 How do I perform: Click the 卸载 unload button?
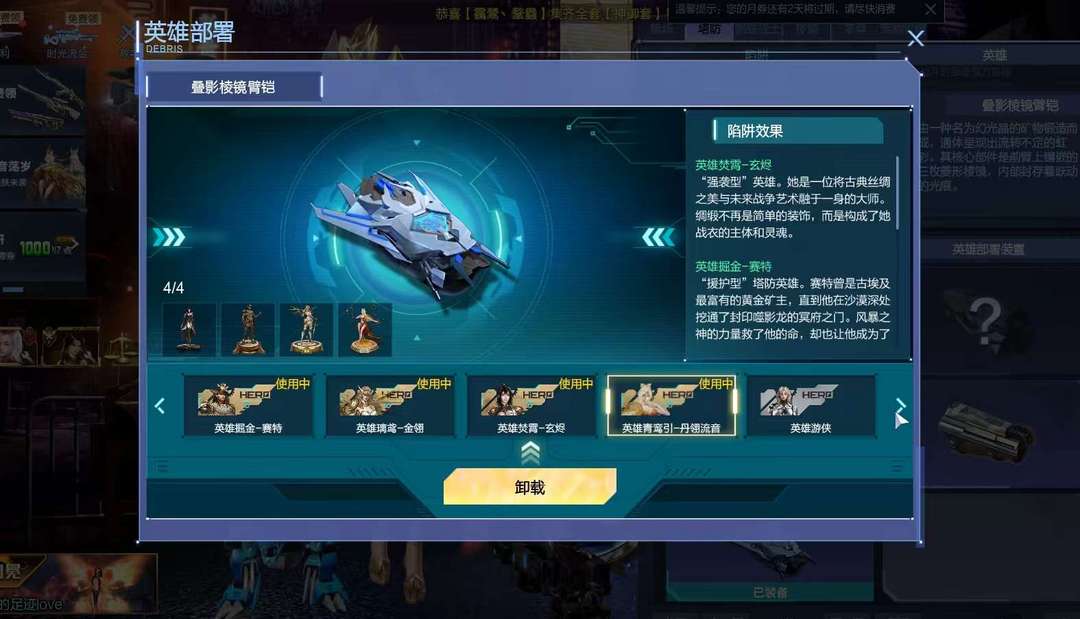coord(530,487)
